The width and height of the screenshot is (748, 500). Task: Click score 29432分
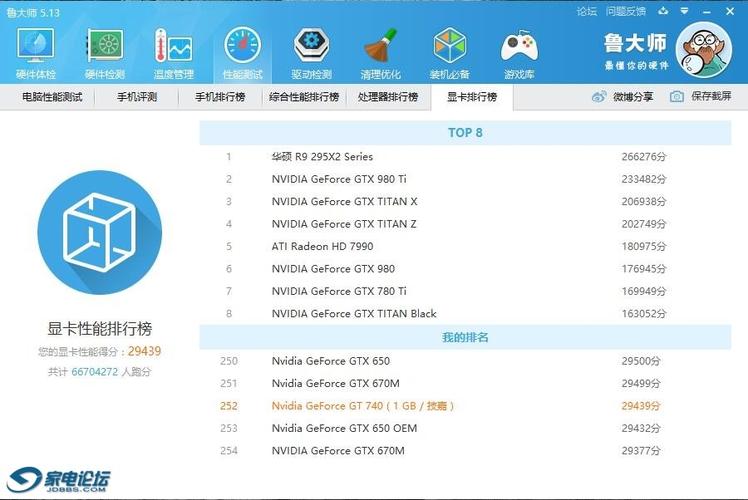pyautogui.click(x=641, y=428)
